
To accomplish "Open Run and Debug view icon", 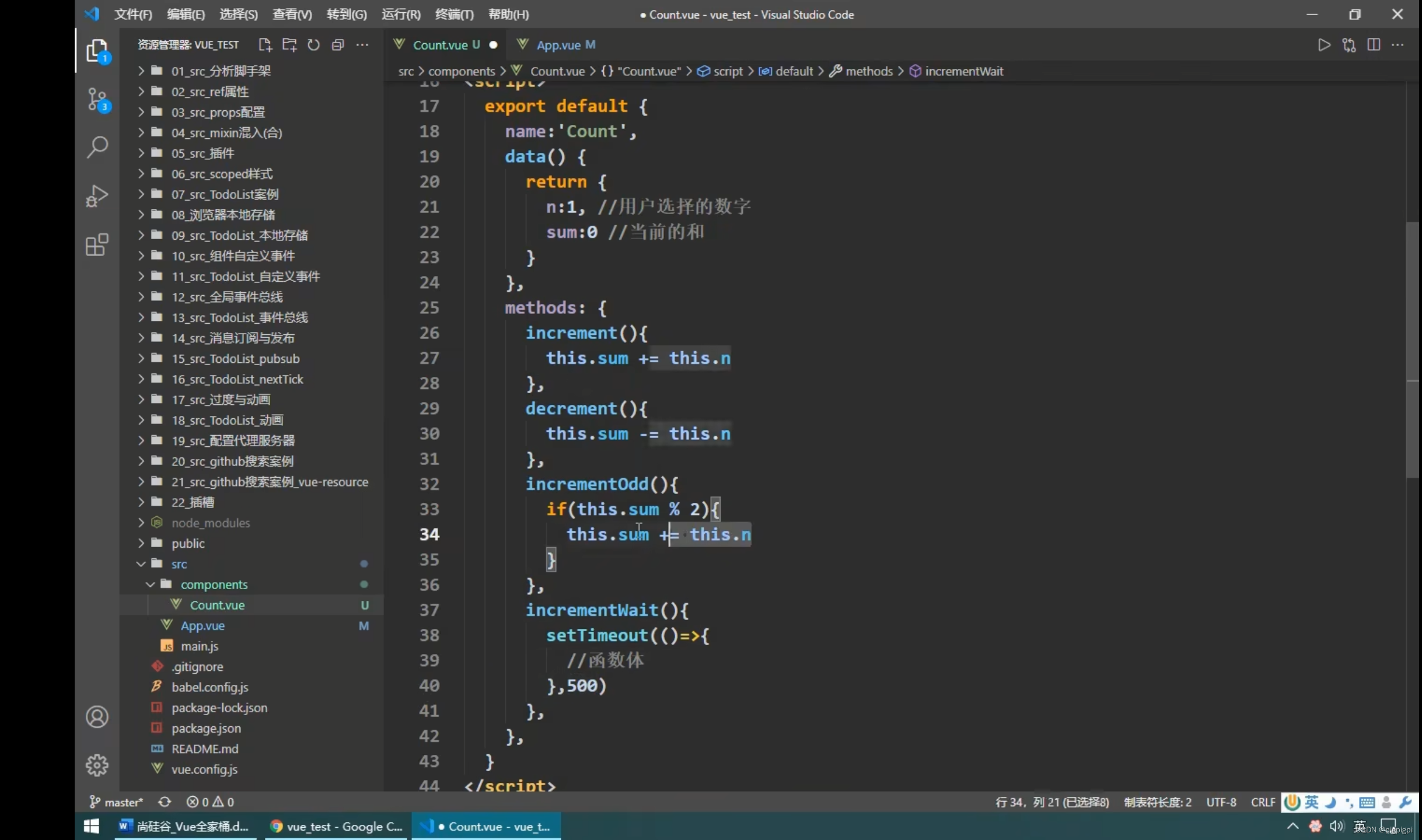I will tap(97, 196).
